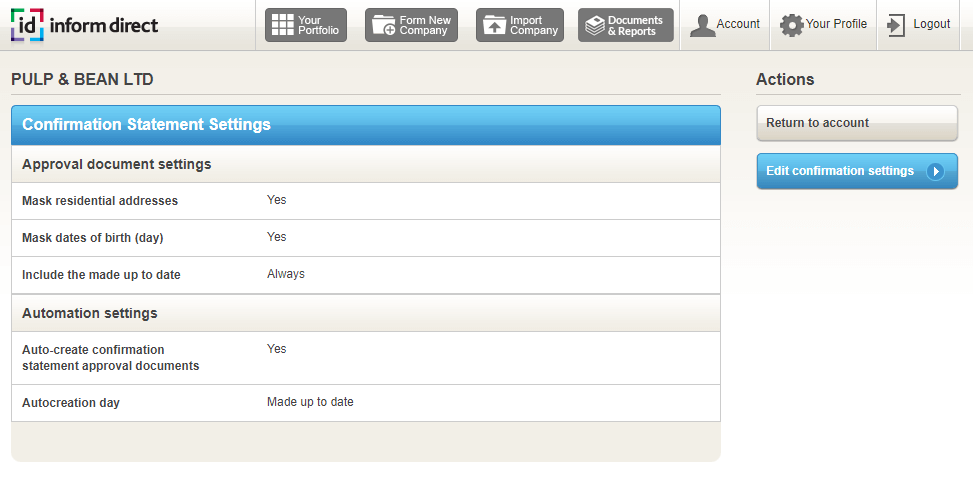The width and height of the screenshot is (973, 480).
Task: Open the Account link
Action: (737, 24)
